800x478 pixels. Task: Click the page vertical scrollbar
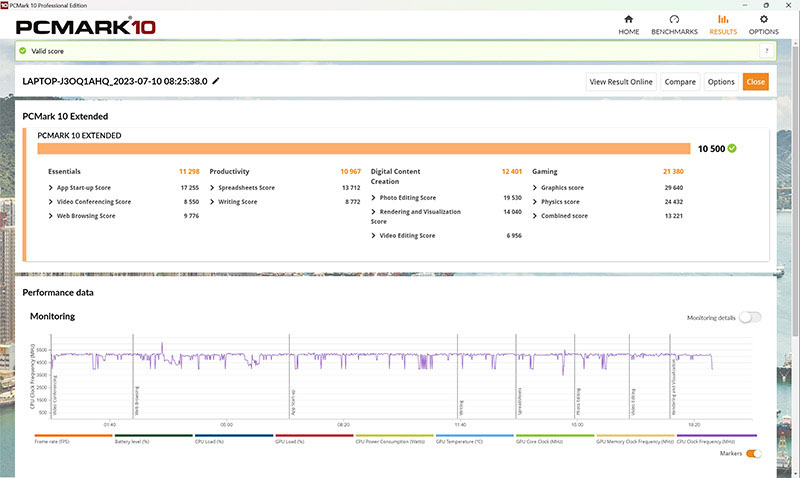tap(795, 191)
